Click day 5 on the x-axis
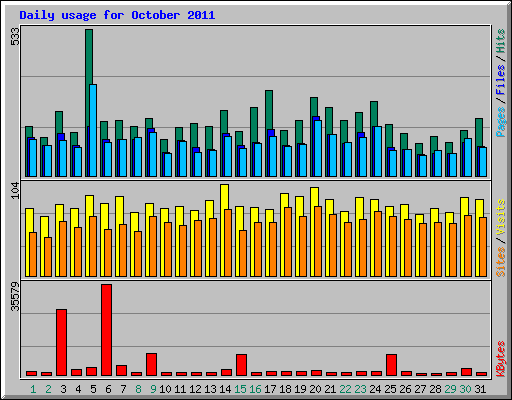This screenshot has width=512, height=400. point(93,389)
